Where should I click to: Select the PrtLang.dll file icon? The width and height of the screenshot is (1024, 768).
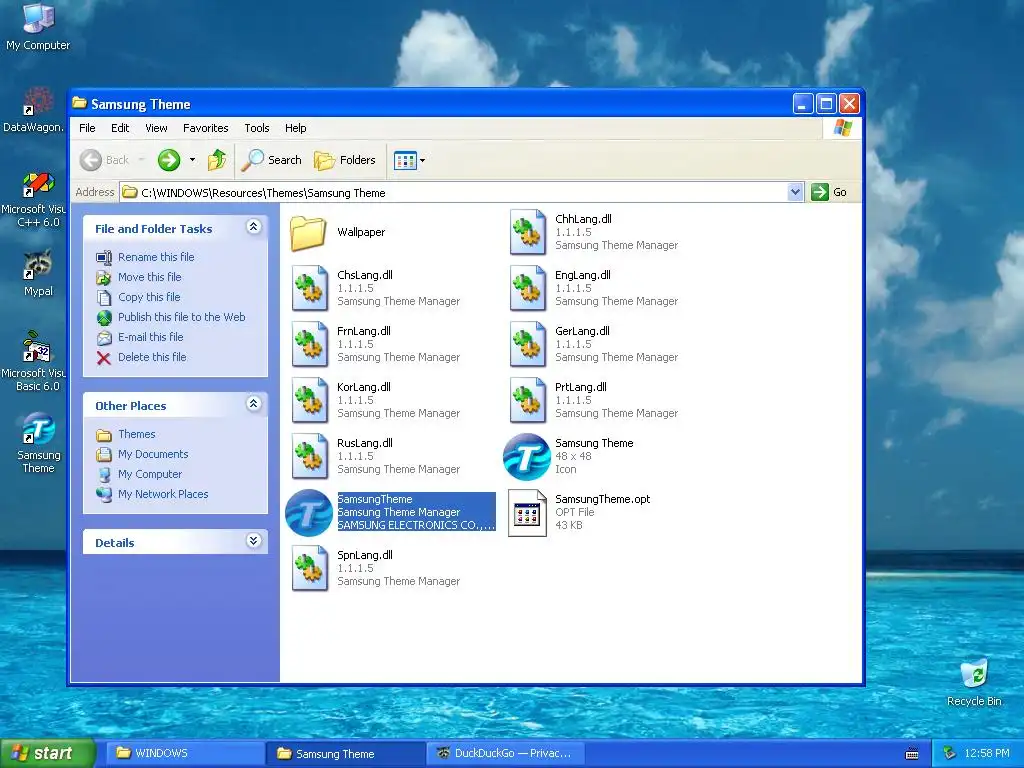click(528, 400)
